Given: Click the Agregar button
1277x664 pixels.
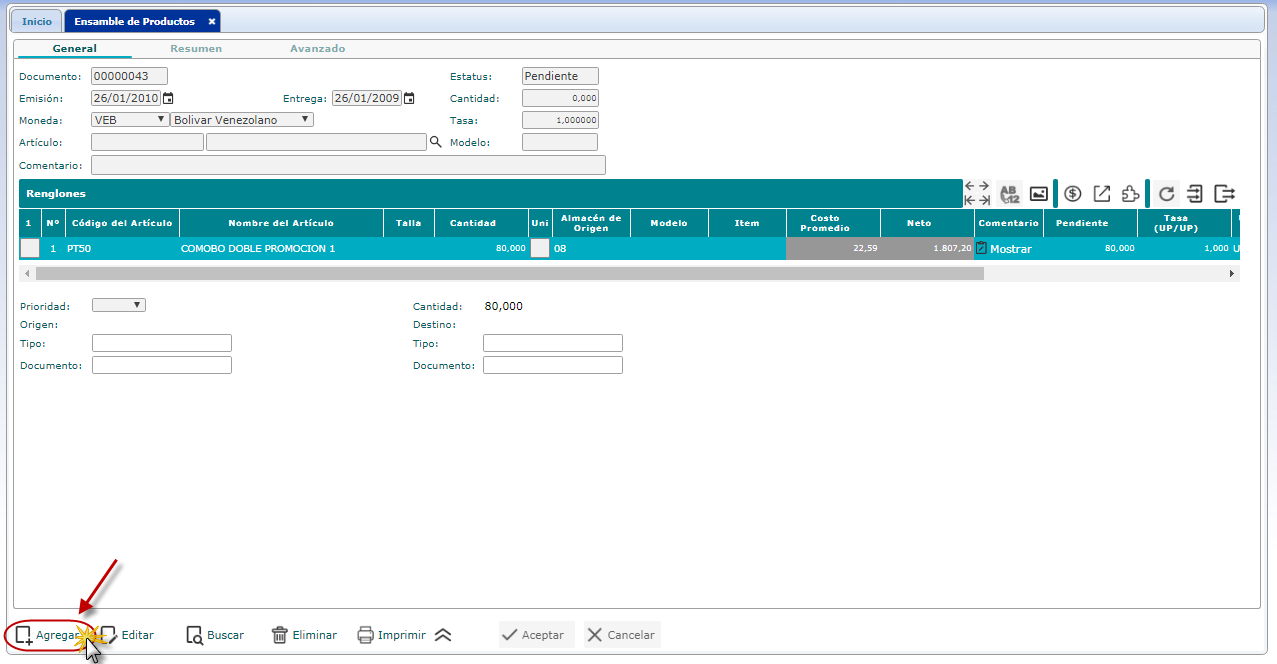Looking at the screenshot, I should pos(50,635).
